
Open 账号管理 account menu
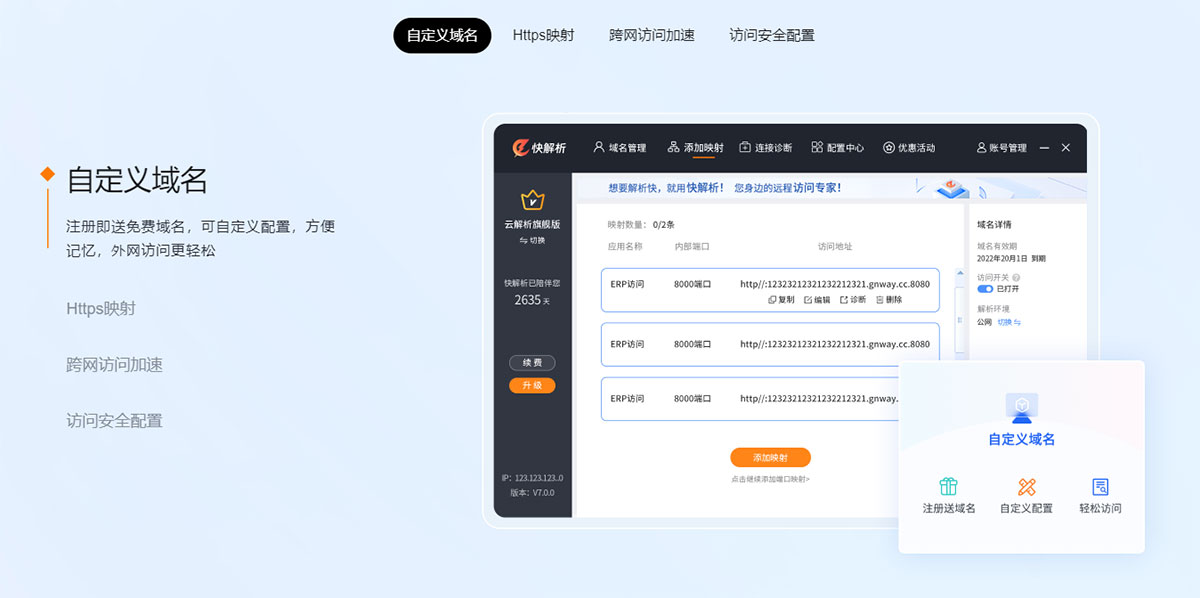(1001, 148)
